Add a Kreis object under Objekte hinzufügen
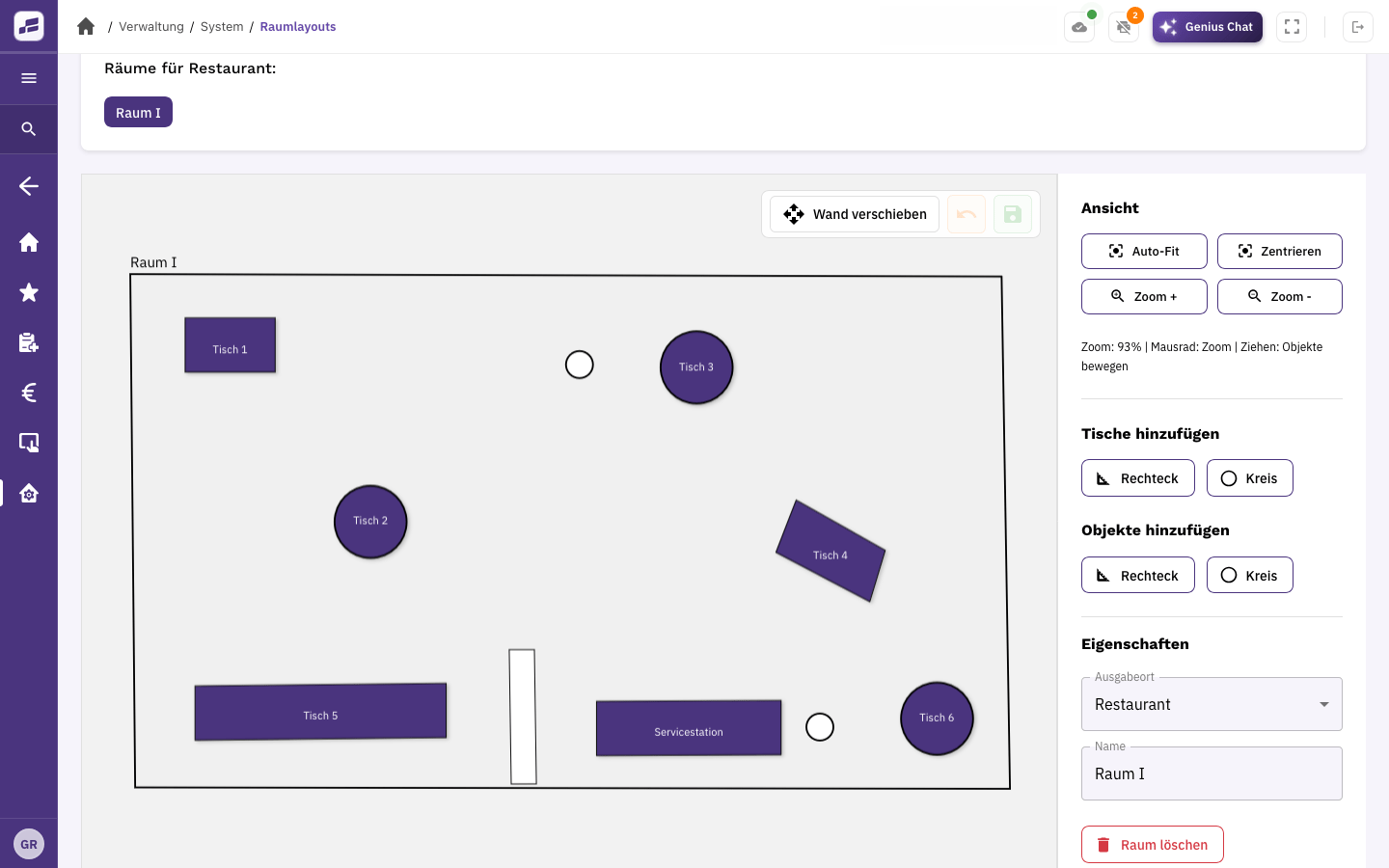The image size is (1389, 868). [1250, 575]
